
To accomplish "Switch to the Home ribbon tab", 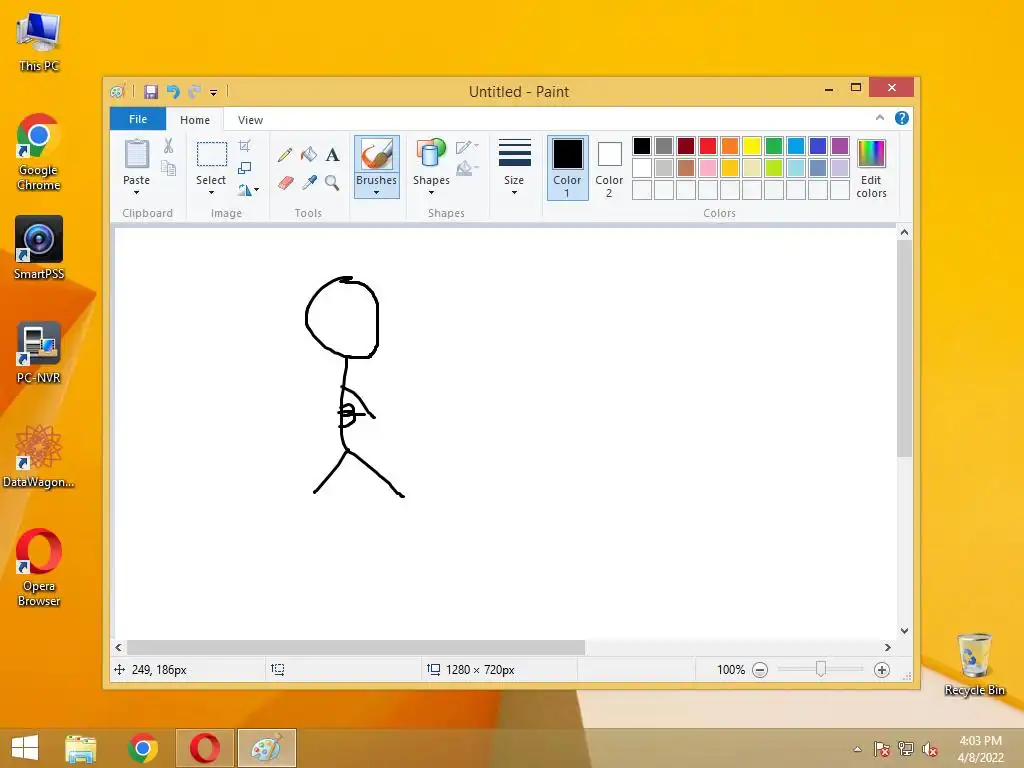I will tap(195, 120).
